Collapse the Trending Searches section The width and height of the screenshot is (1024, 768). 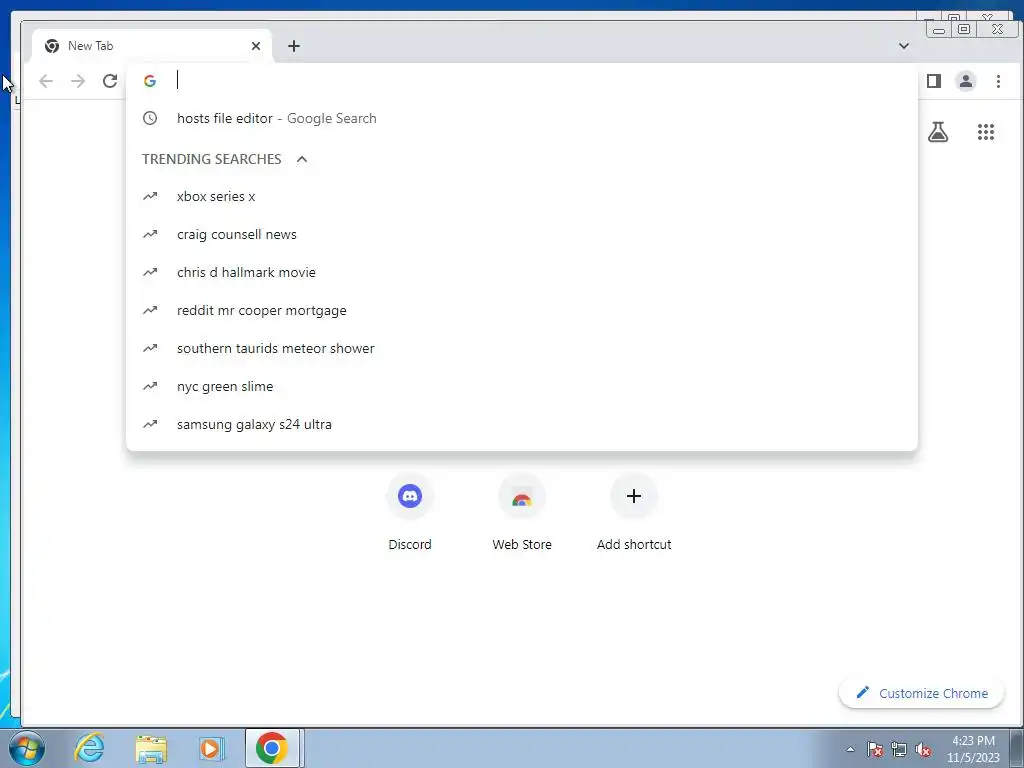point(302,159)
